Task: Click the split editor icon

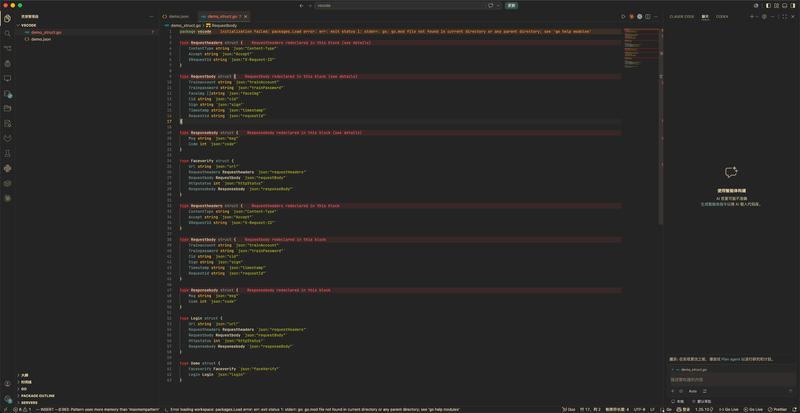Action: pos(647,16)
